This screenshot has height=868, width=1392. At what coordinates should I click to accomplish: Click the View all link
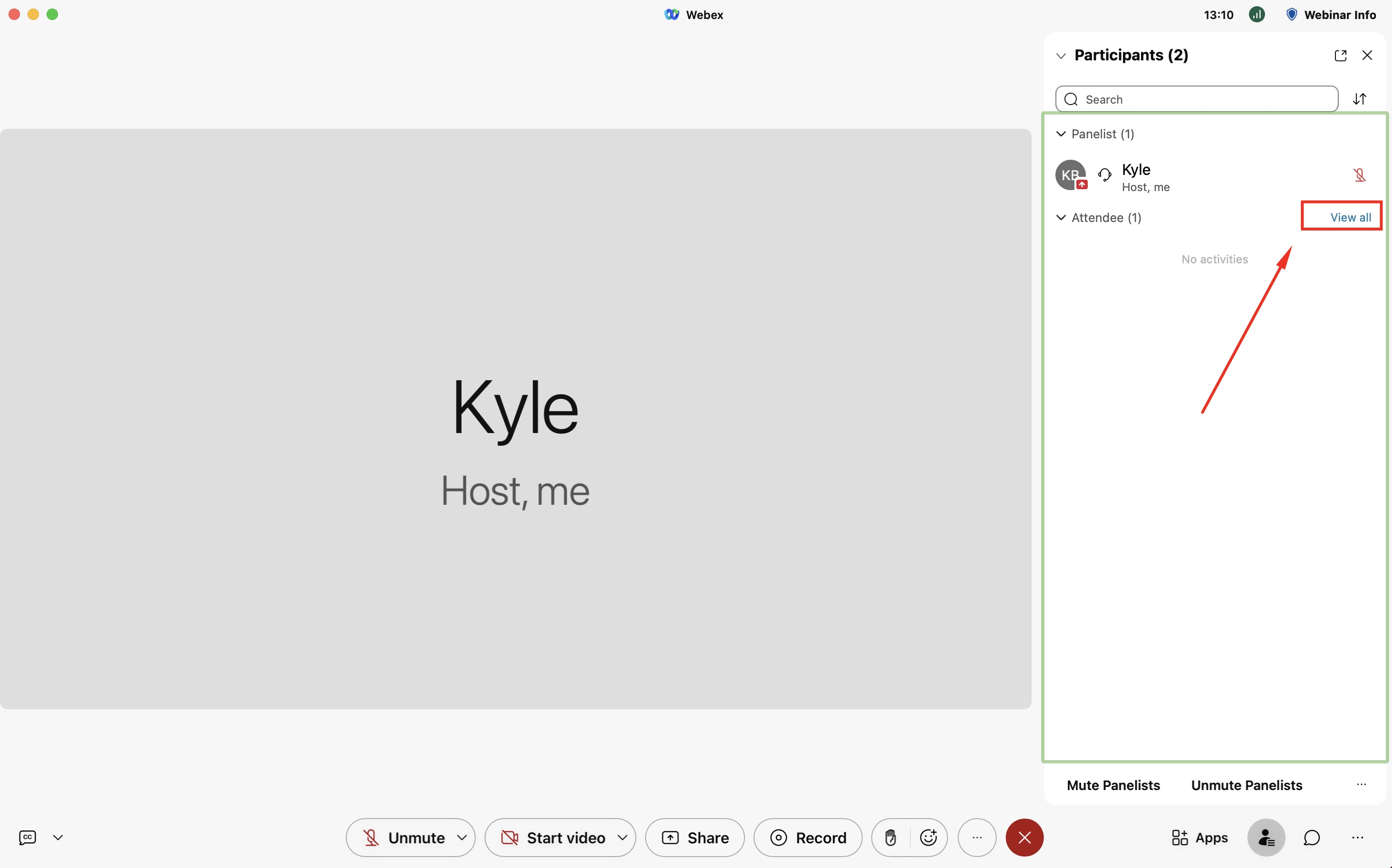[1350, 218]
